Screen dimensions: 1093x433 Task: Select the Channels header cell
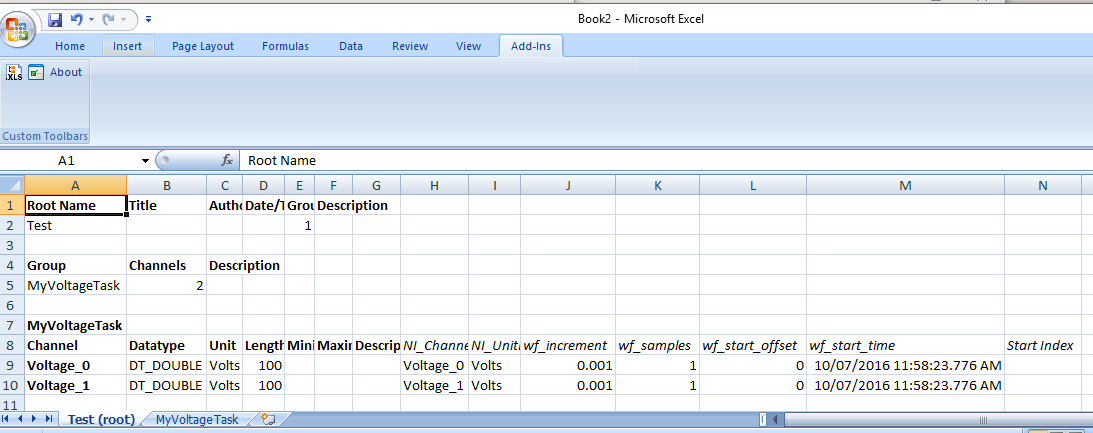[x=166, y=266]
